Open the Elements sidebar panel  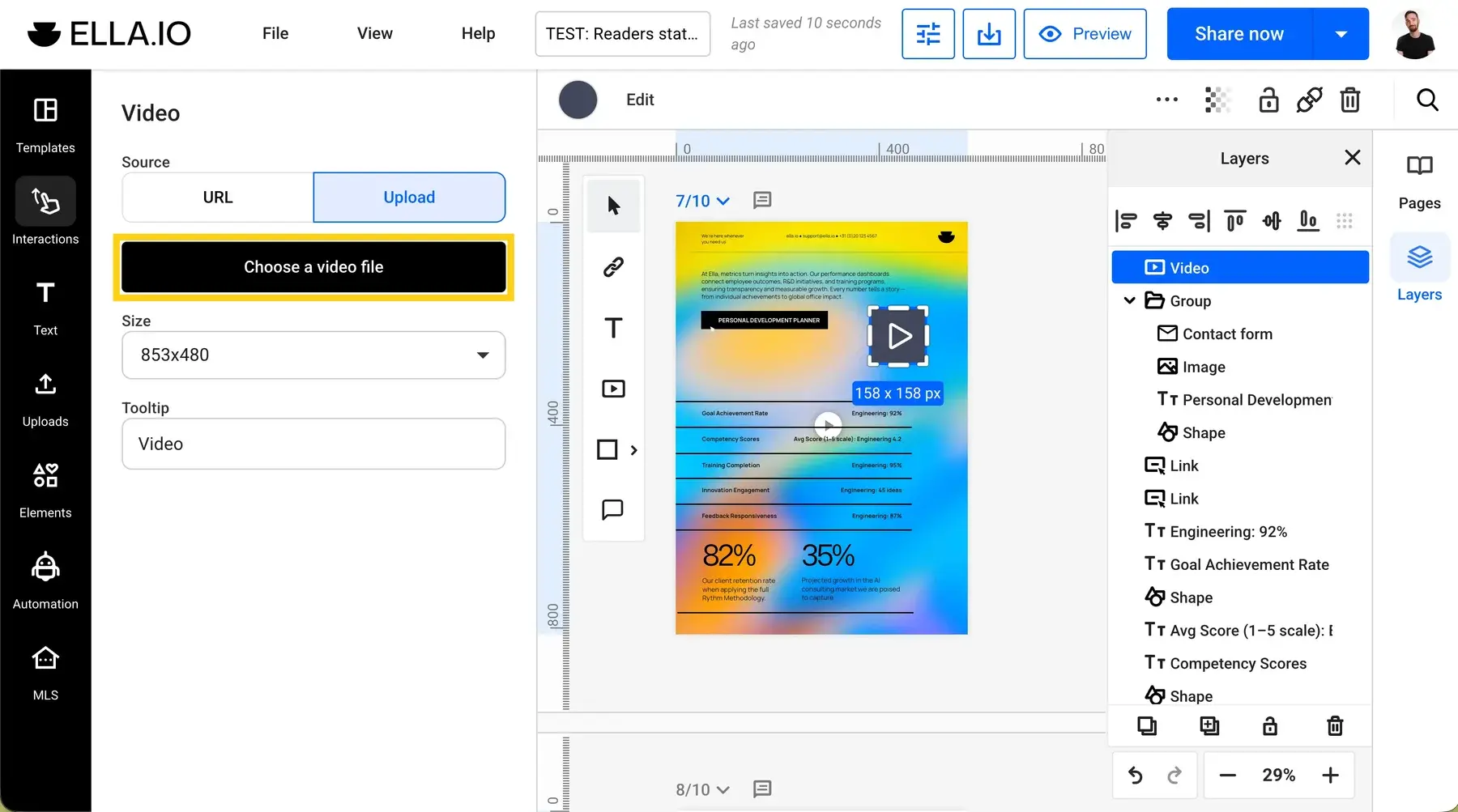coord(45,490)
